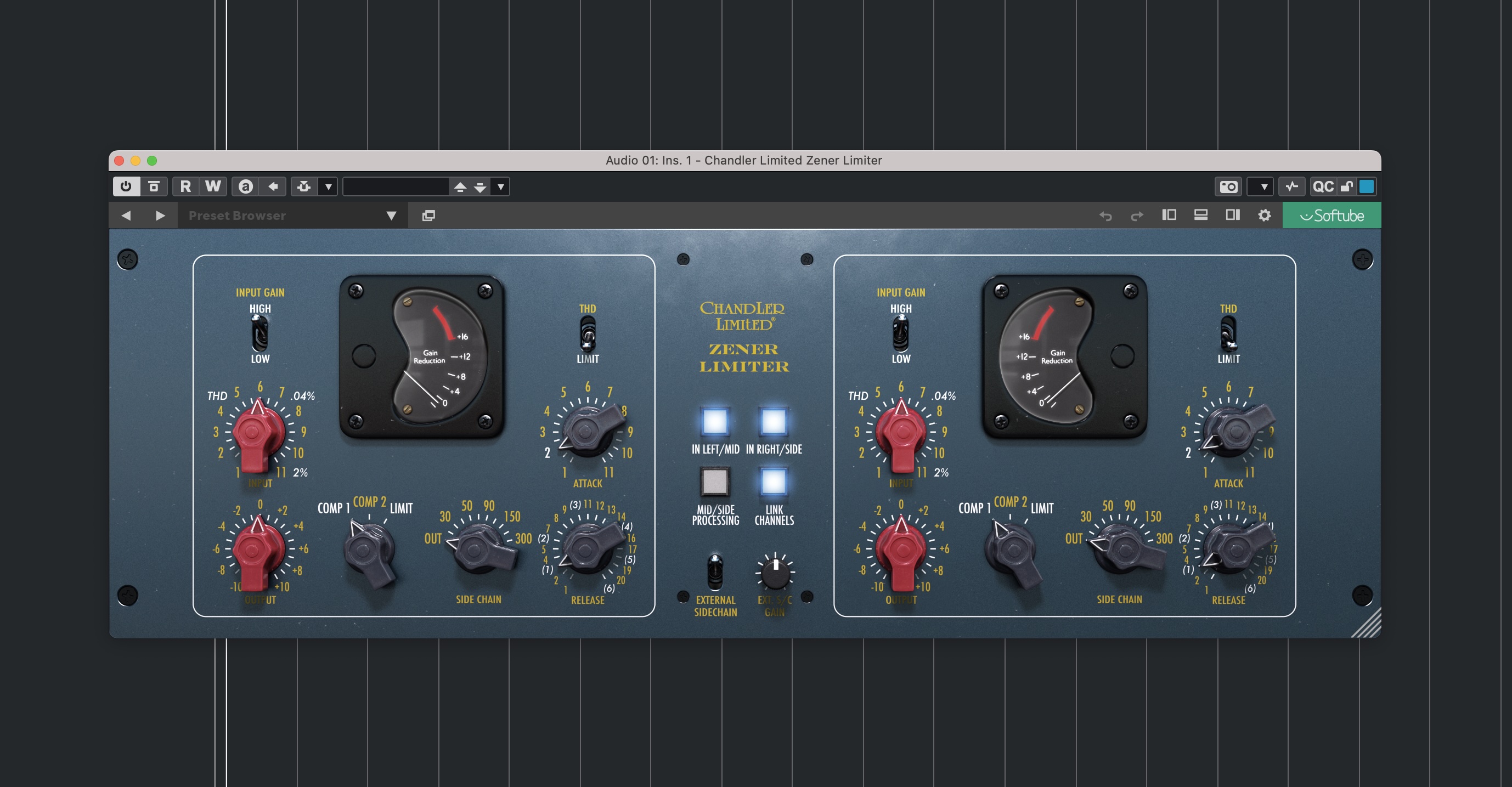The height and width of the screenshot is (787, 1512).
Task: Open the preset management dropdown arrow
Action: [x=501, y=187]
